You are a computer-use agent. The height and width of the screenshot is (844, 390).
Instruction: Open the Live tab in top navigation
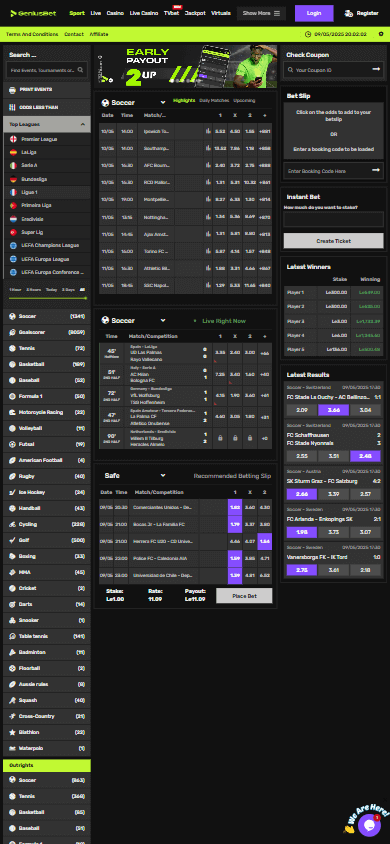[x=96, y=13]
